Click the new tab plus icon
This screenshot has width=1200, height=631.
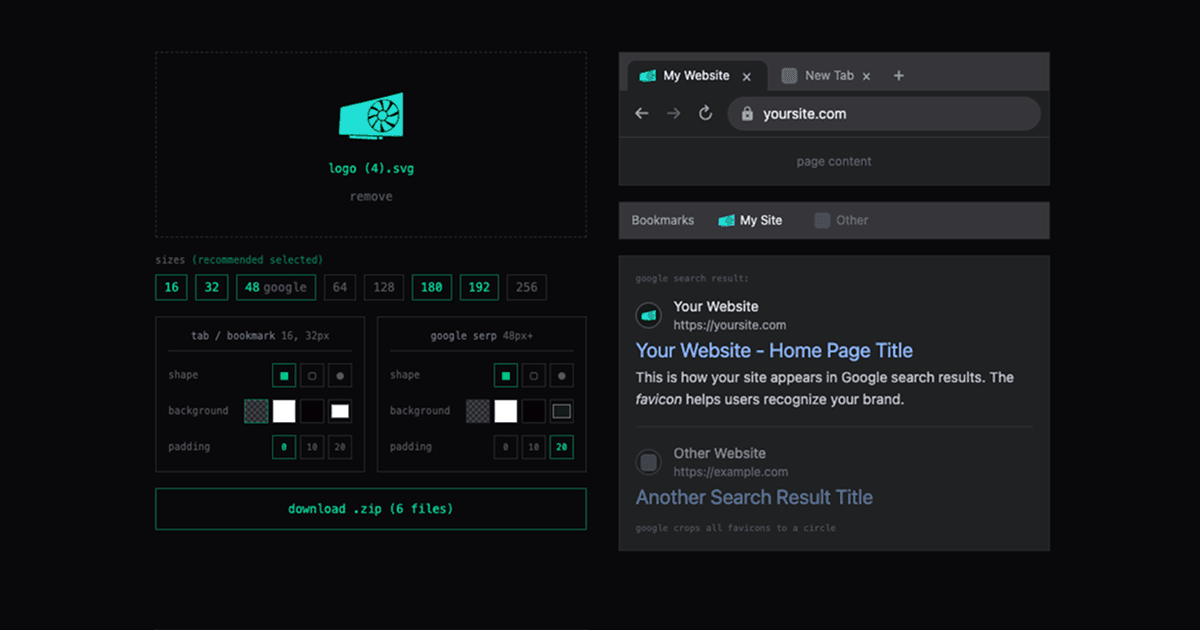(898, 76)
